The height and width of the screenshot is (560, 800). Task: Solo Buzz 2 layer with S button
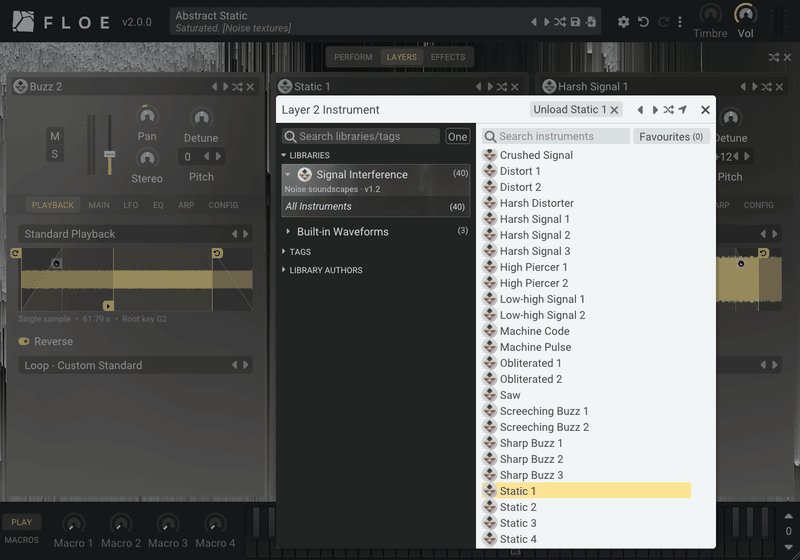55,154
